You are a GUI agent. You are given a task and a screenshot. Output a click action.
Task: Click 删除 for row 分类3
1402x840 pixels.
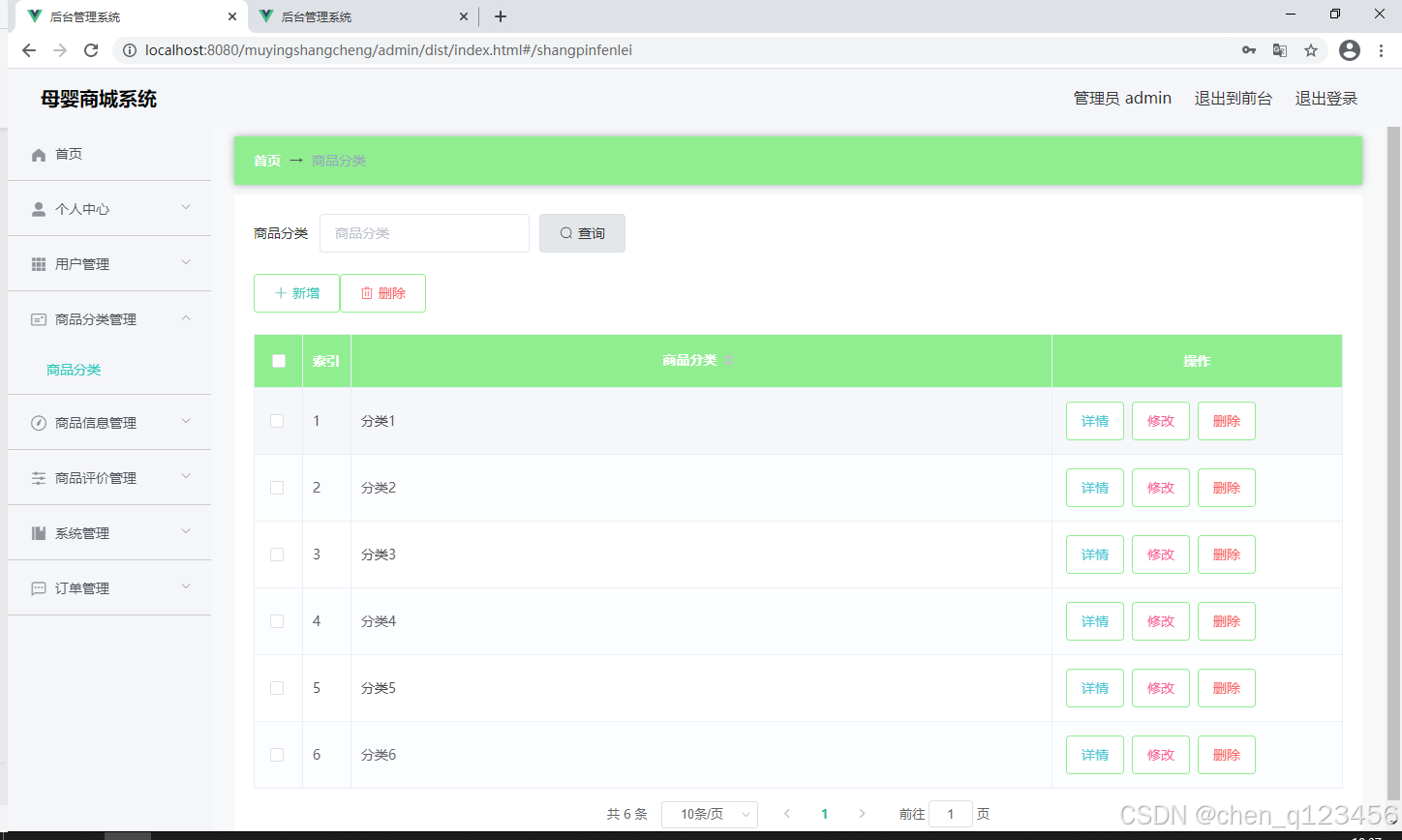click(1227, 555)
